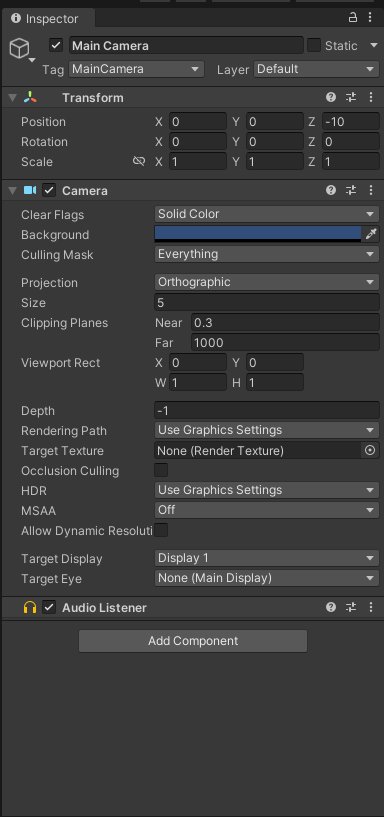
Task: Click Position X field
Action: [197, 122]
